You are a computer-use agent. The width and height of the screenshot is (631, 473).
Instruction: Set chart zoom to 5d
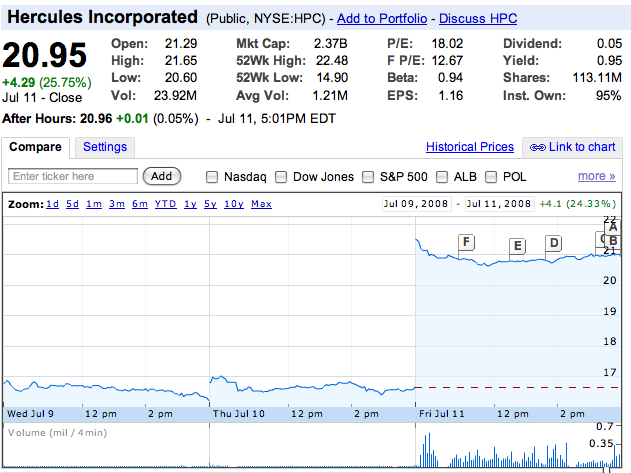tap(72, 204)
